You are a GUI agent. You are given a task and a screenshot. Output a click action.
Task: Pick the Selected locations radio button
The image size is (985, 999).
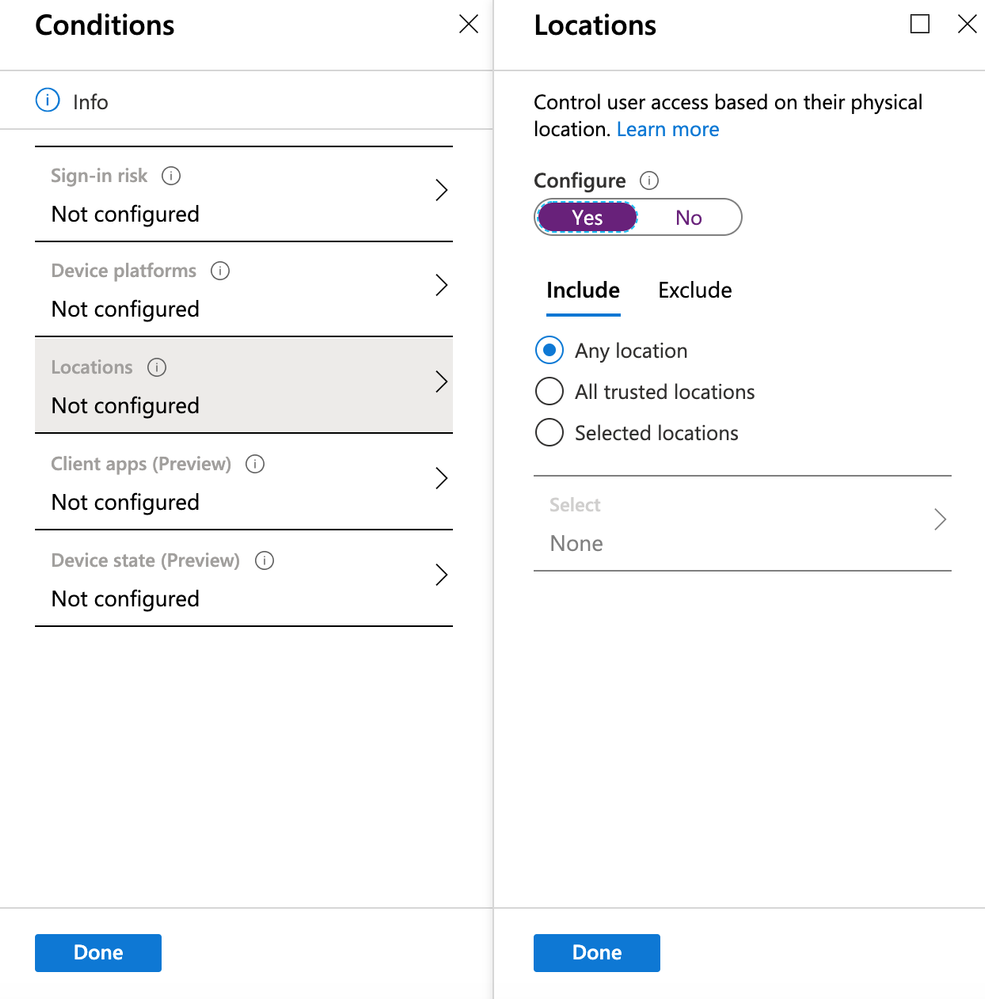(549, 433)
